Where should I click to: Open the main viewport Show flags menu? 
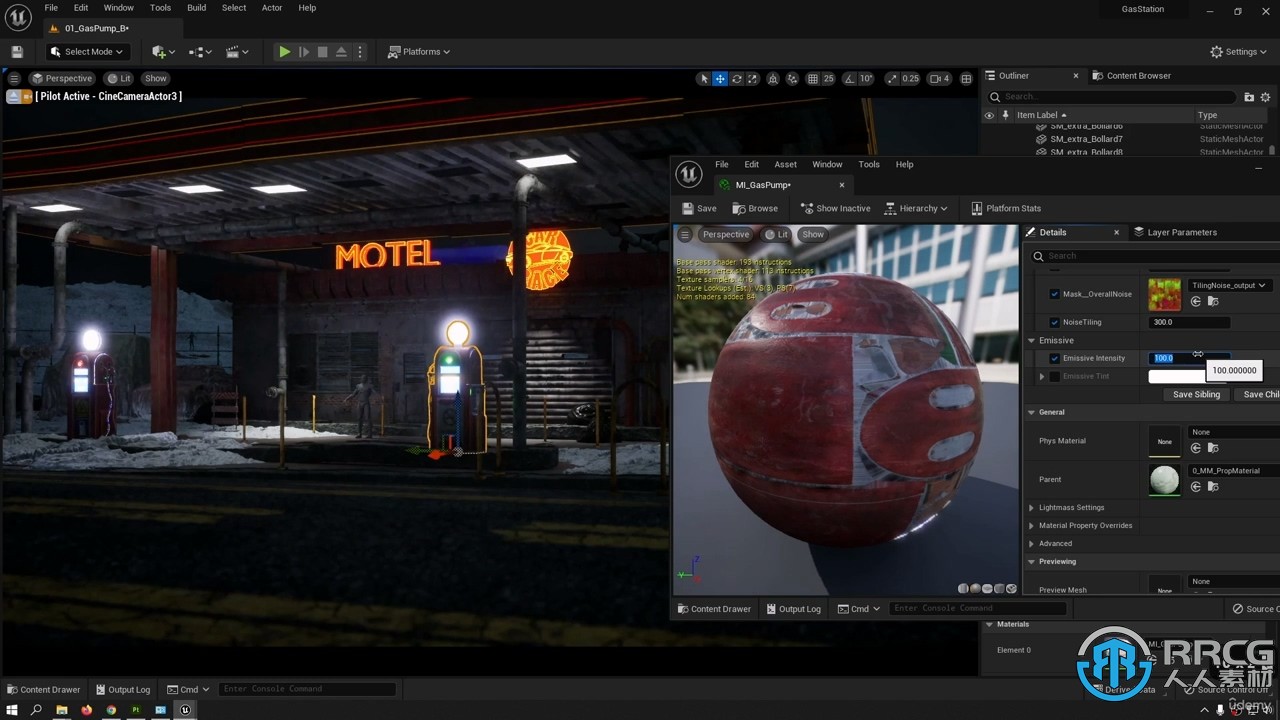(155, 79)
